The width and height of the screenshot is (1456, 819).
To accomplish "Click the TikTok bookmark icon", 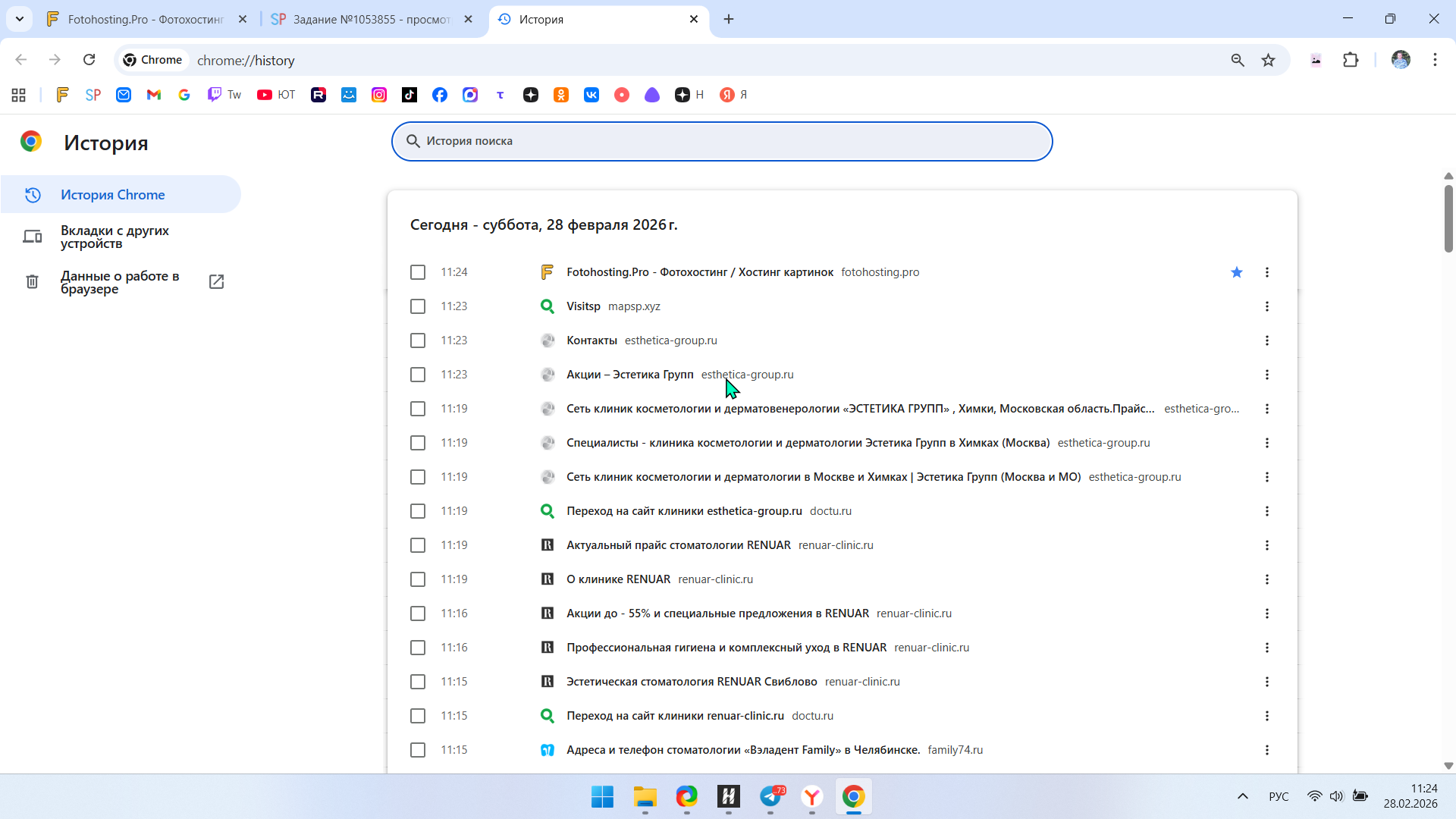I will click(x=409, y=95).
